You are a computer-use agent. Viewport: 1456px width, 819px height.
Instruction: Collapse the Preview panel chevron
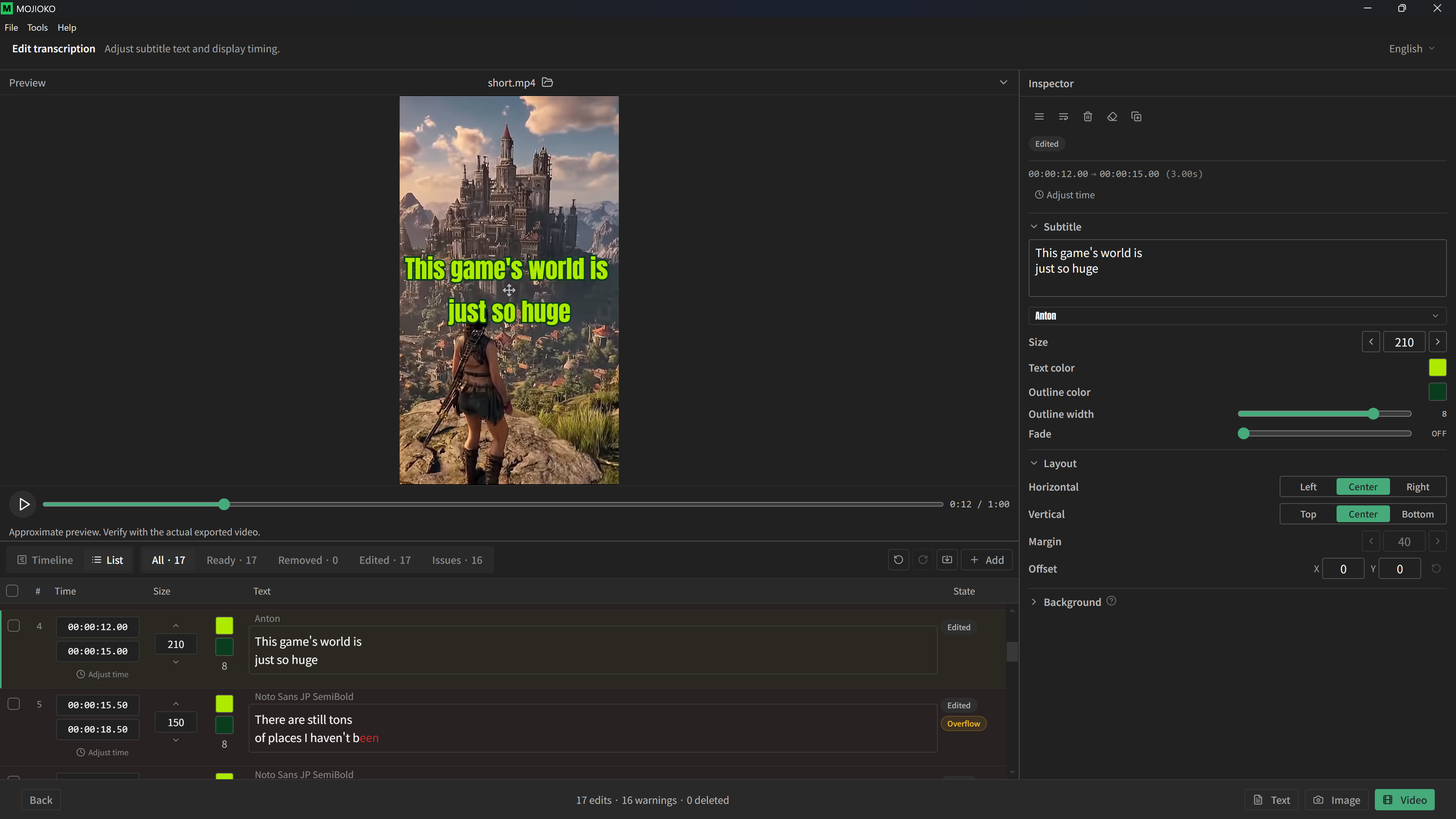tap(1003, 83)
